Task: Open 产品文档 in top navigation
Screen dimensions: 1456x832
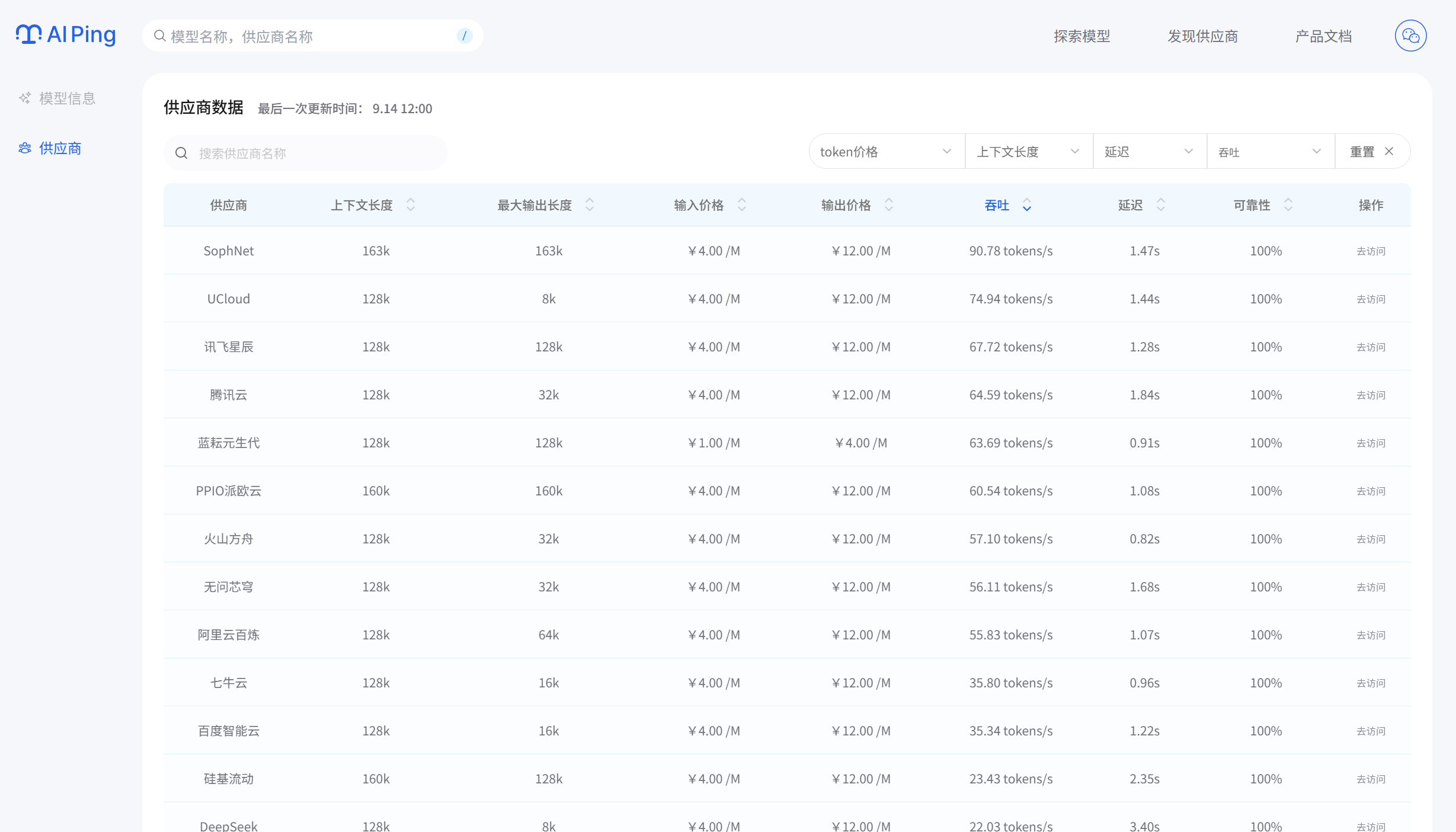Action: point(1323,36)
